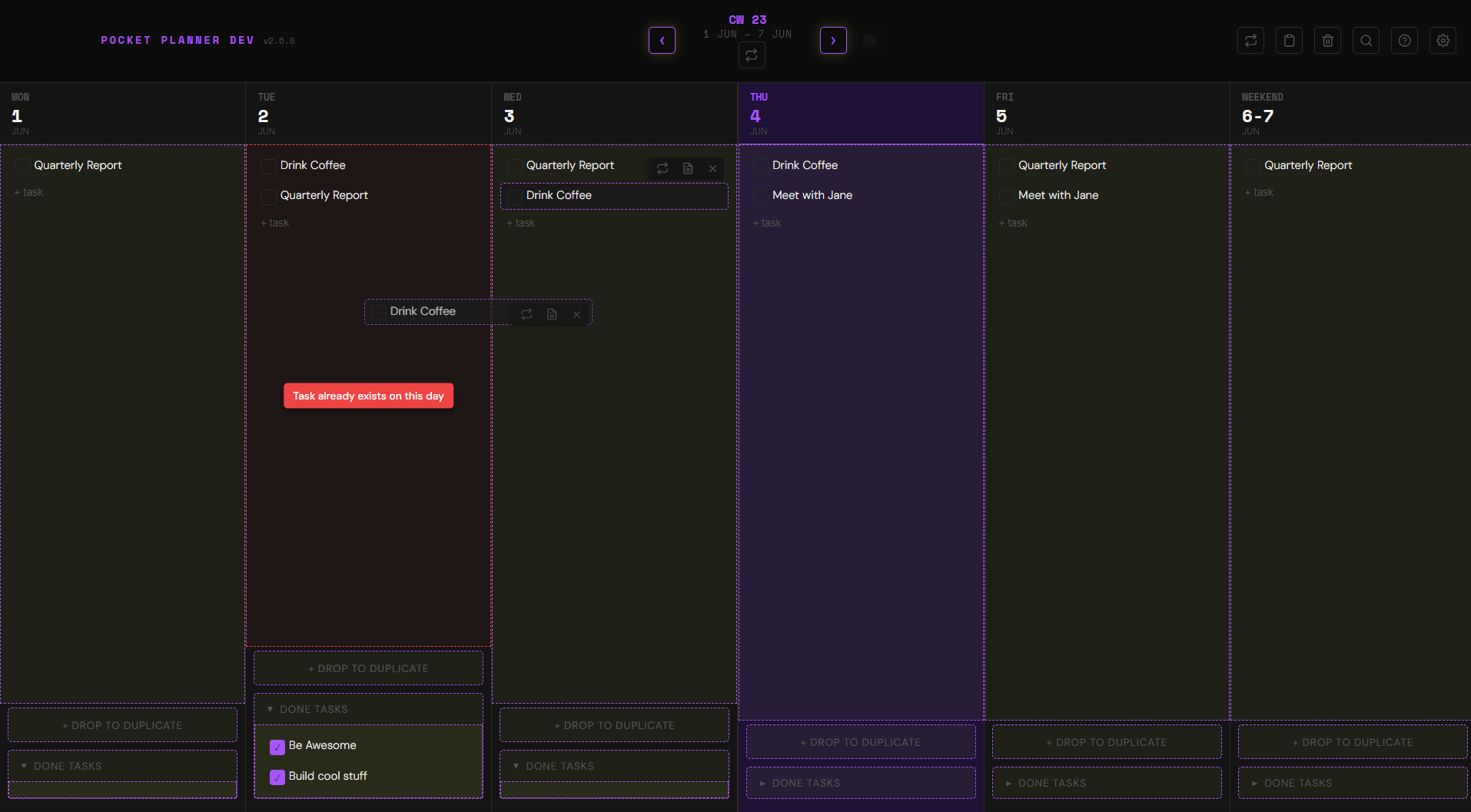
Task: Click the repeat icon on the dragged Drink Coffee card
Action: click(526, 314)
